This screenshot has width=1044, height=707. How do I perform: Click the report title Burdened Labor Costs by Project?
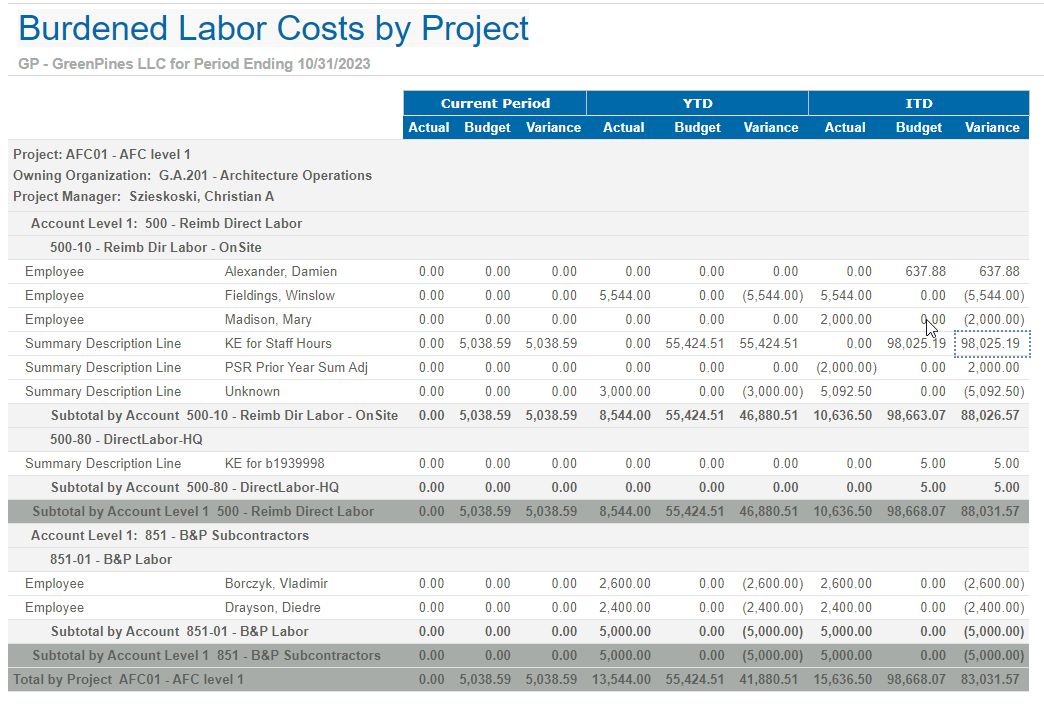(x=273, y=28)
